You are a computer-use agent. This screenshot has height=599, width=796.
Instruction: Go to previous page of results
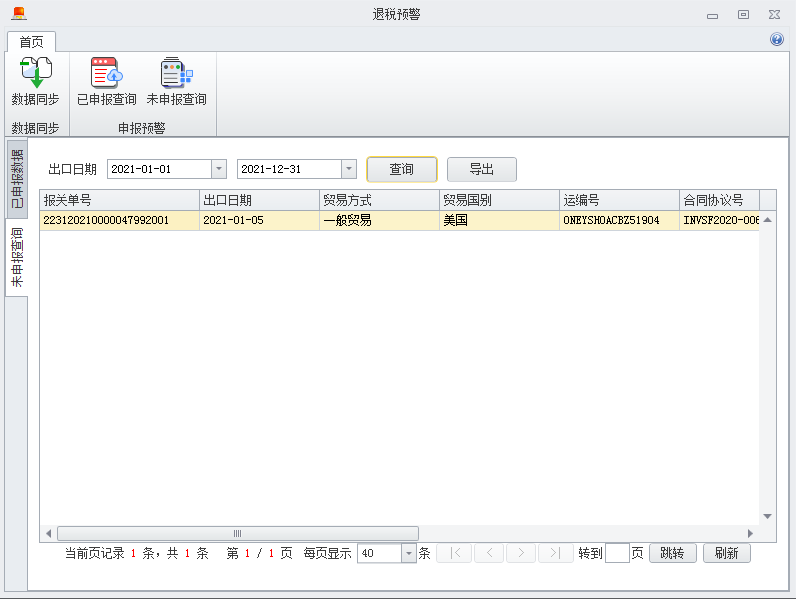[x=489, y=553]
